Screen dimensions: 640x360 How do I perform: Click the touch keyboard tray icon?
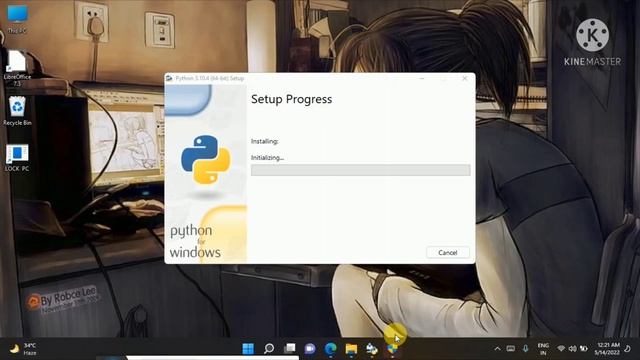(511, 349)
